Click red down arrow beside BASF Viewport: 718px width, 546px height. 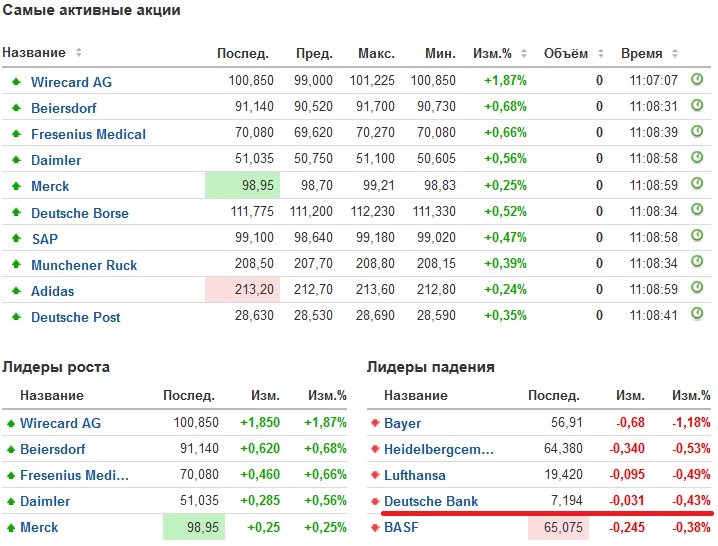click(375, 527)
